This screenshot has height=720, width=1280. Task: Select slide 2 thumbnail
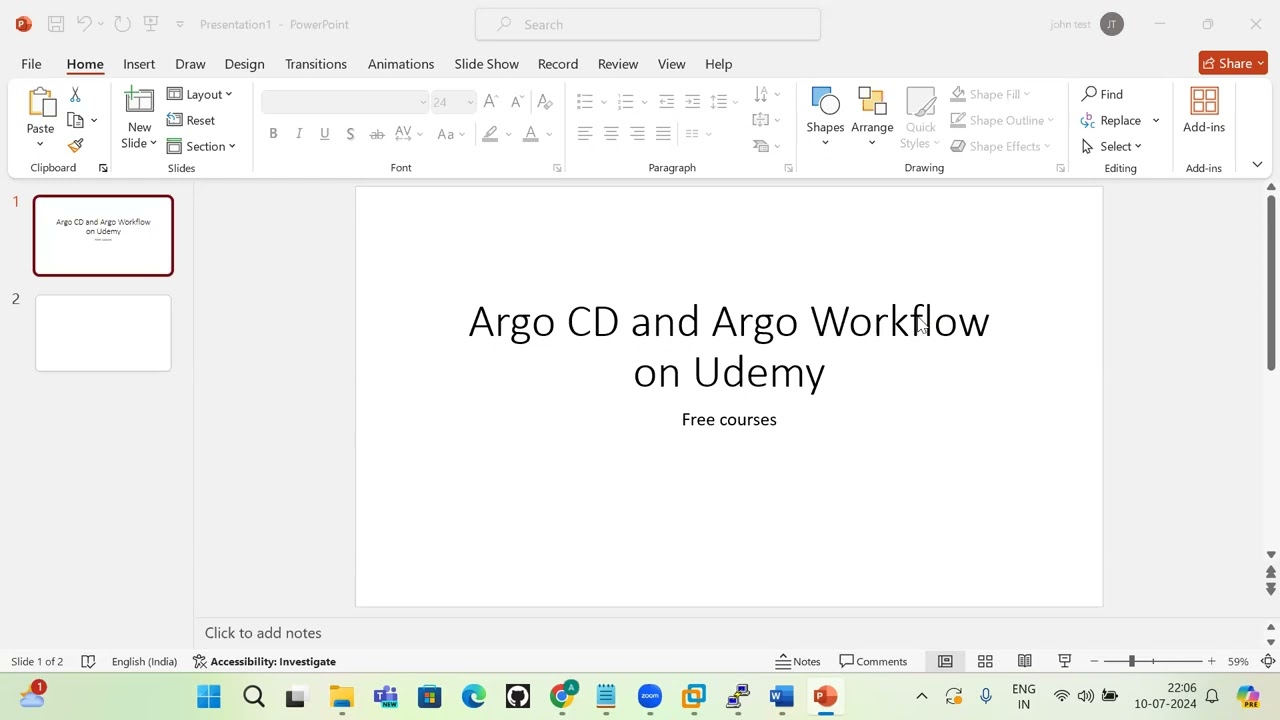(x=103, y=333)
